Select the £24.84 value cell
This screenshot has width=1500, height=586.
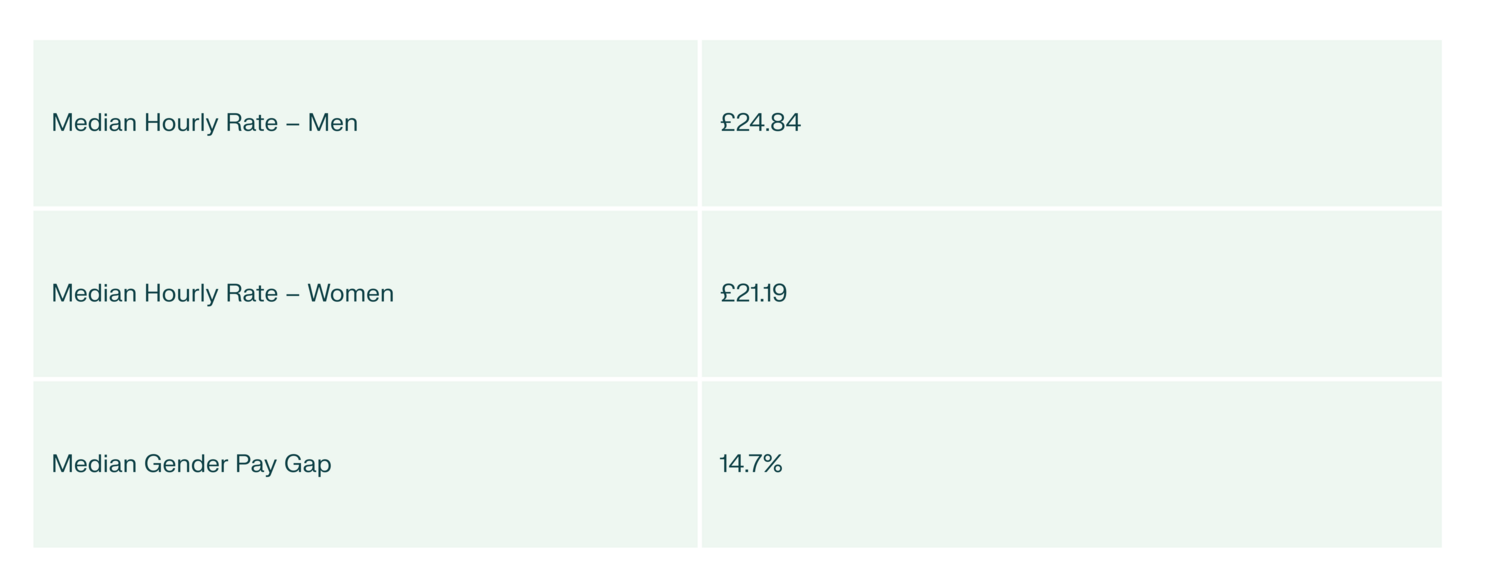point(760,123)
